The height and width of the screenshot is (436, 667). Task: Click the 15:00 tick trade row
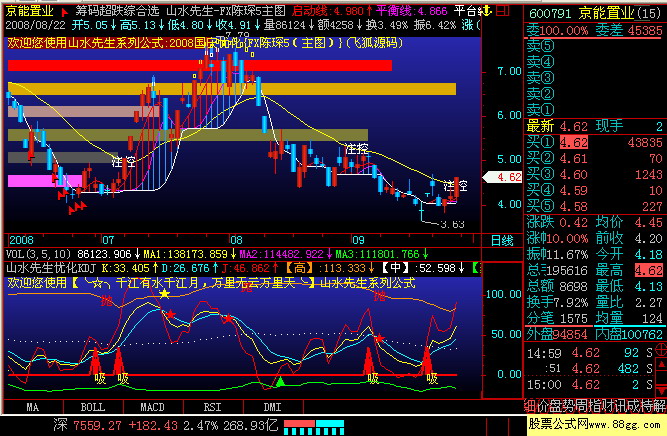click(590, 385)
